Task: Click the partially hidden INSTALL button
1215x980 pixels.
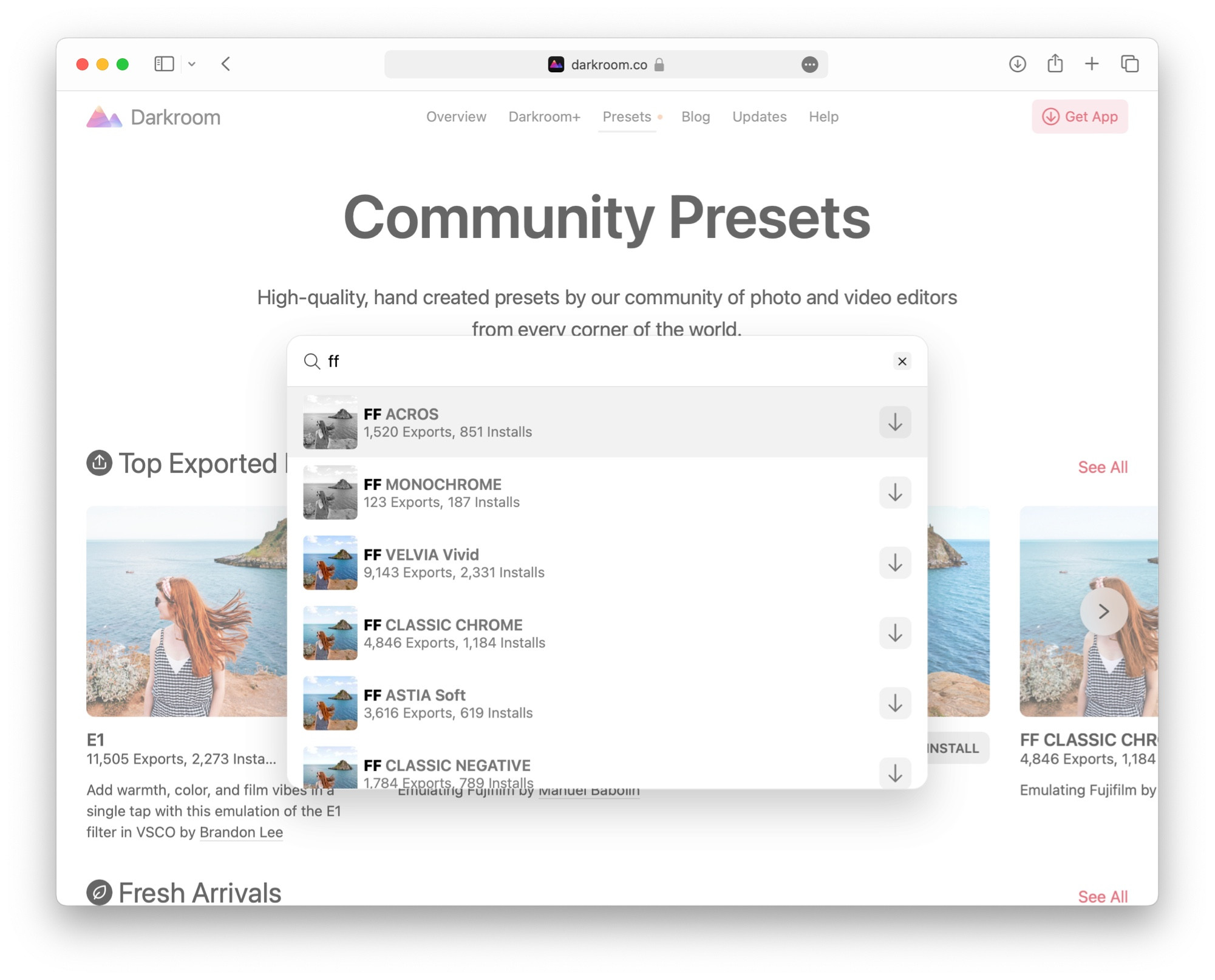Action: [958, 748]
